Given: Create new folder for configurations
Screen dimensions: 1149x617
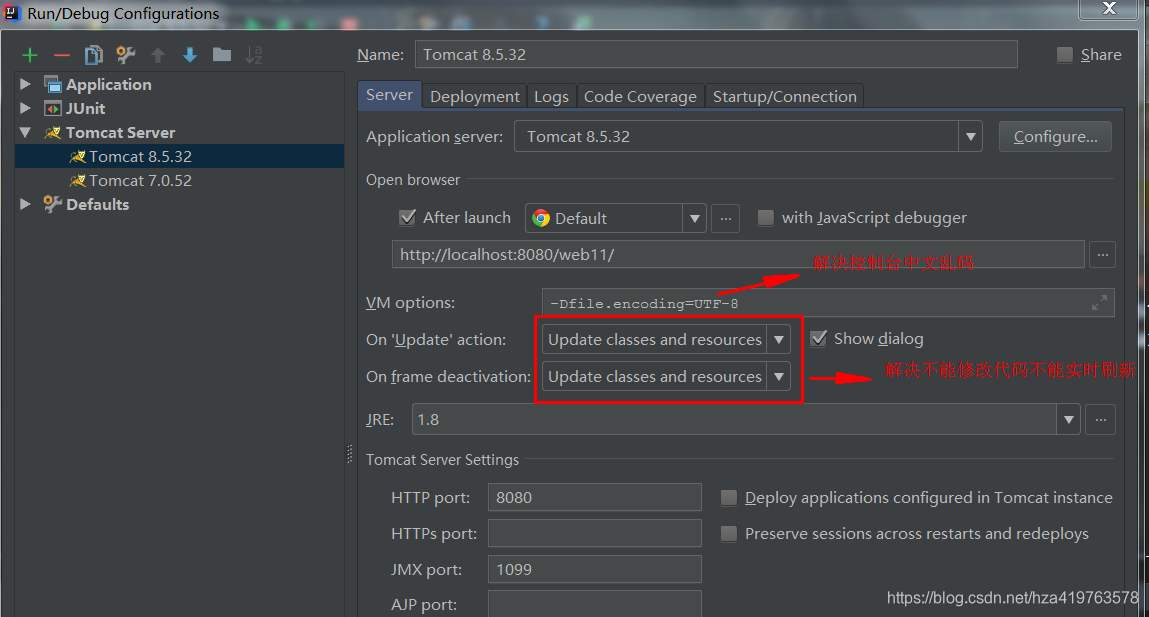Looking at the screenshot, I should click(222, 55).
